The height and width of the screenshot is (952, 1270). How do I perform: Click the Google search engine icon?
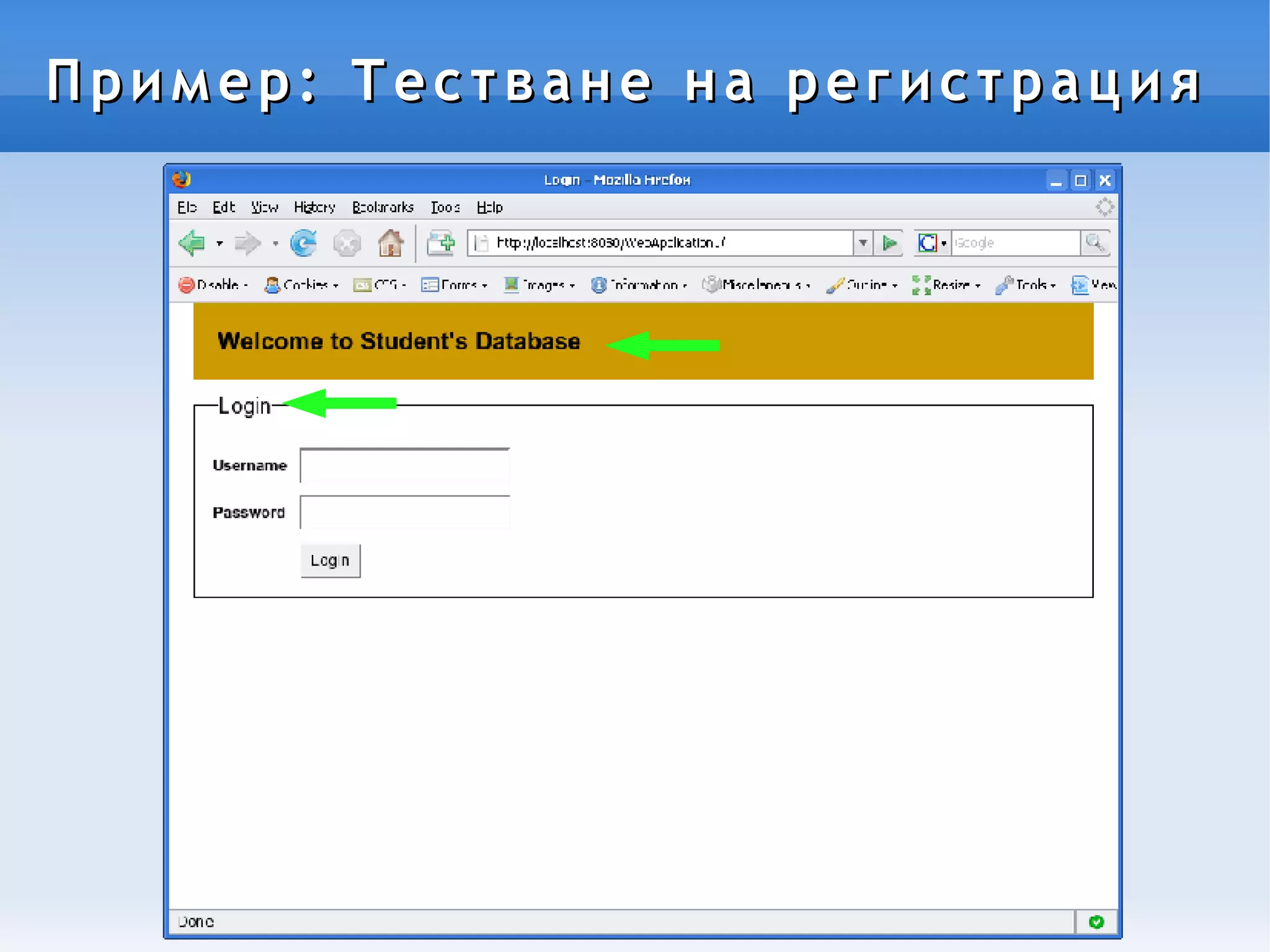[927, 242]
